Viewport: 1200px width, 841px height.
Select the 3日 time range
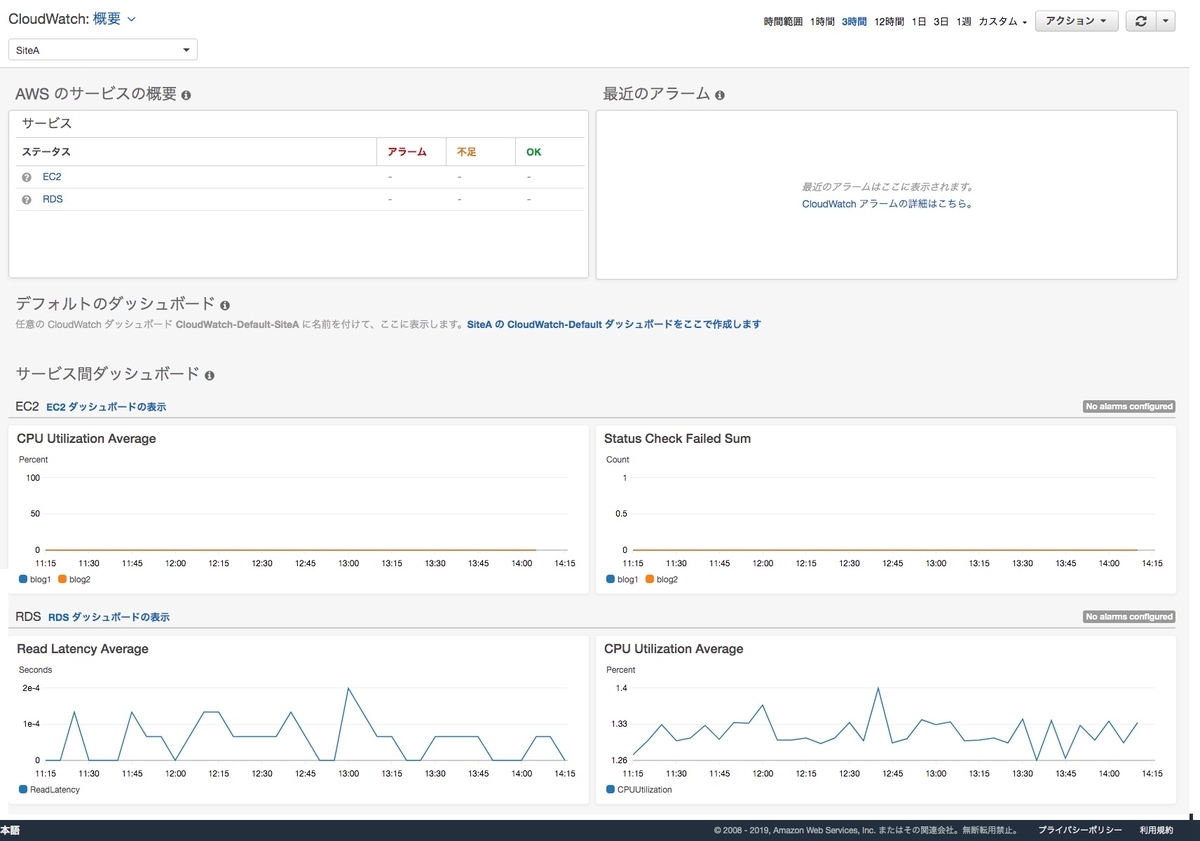tap(941, 21)
